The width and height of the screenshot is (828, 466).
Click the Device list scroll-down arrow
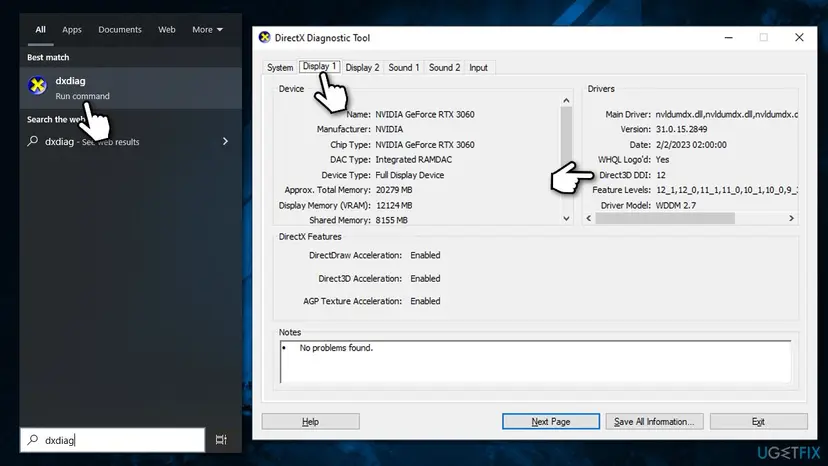click(566, 218)
